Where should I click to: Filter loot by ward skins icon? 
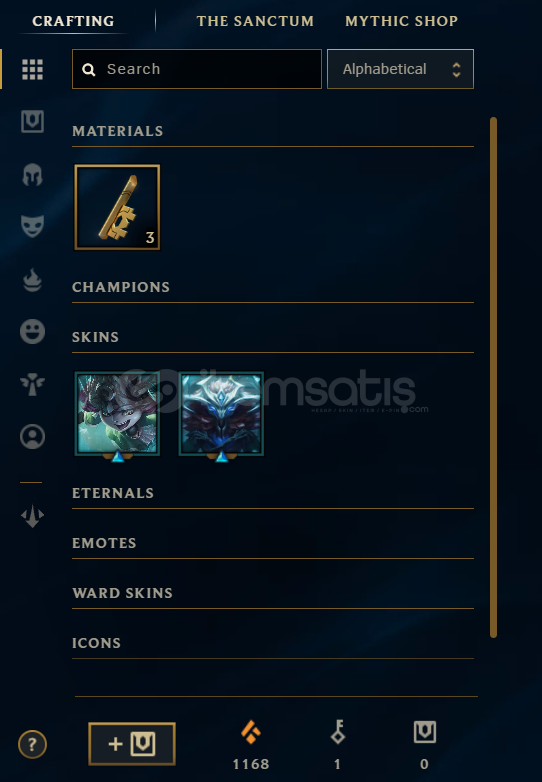(x=32, y=385)
